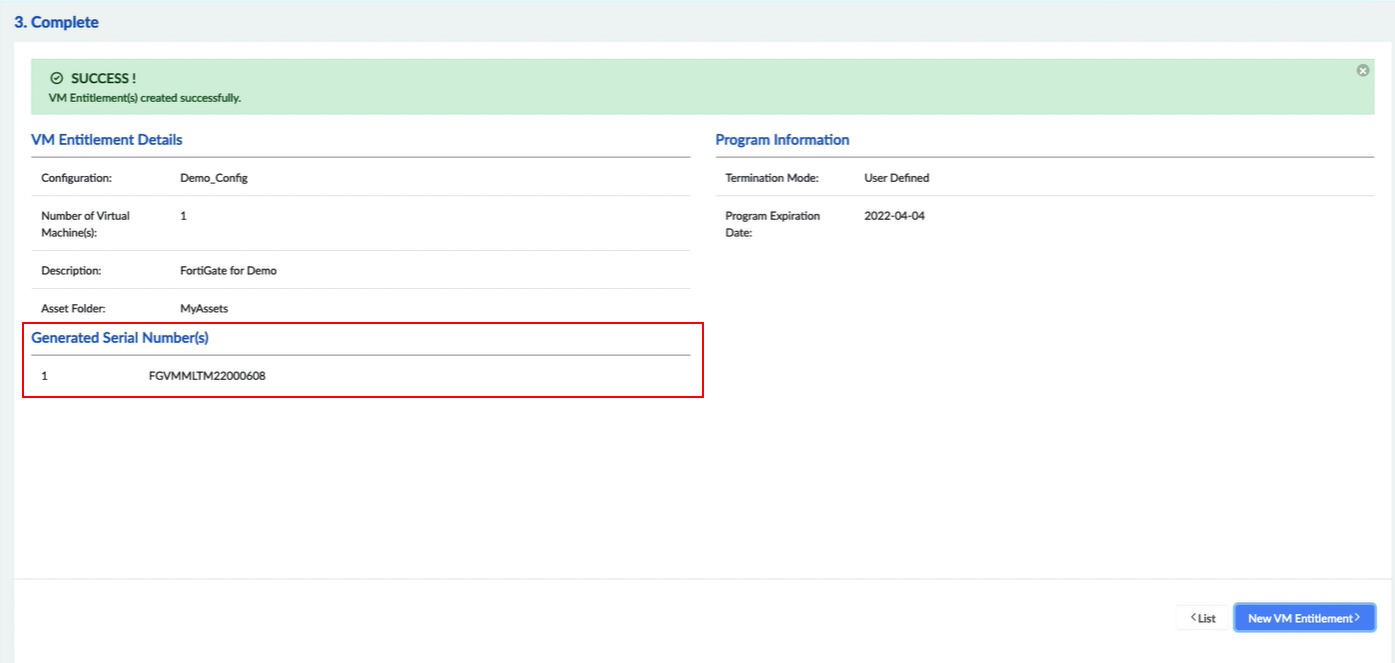Click the chevron on New VM Entitlement button

[1356, 617]
